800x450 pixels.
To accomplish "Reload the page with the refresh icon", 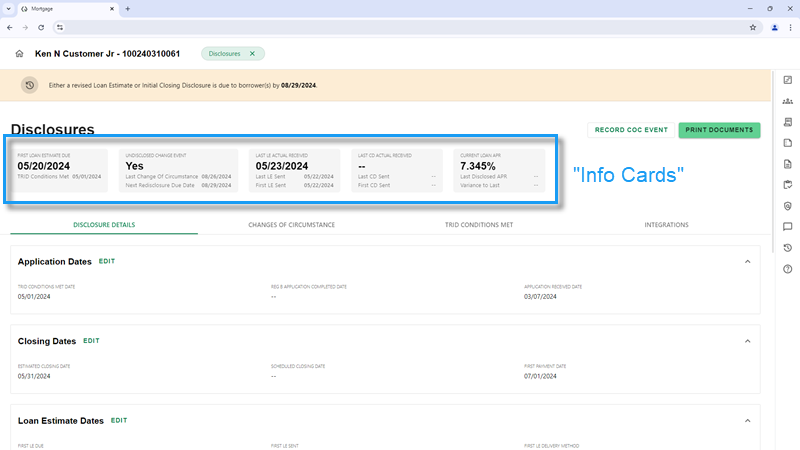I will (41, 28).
